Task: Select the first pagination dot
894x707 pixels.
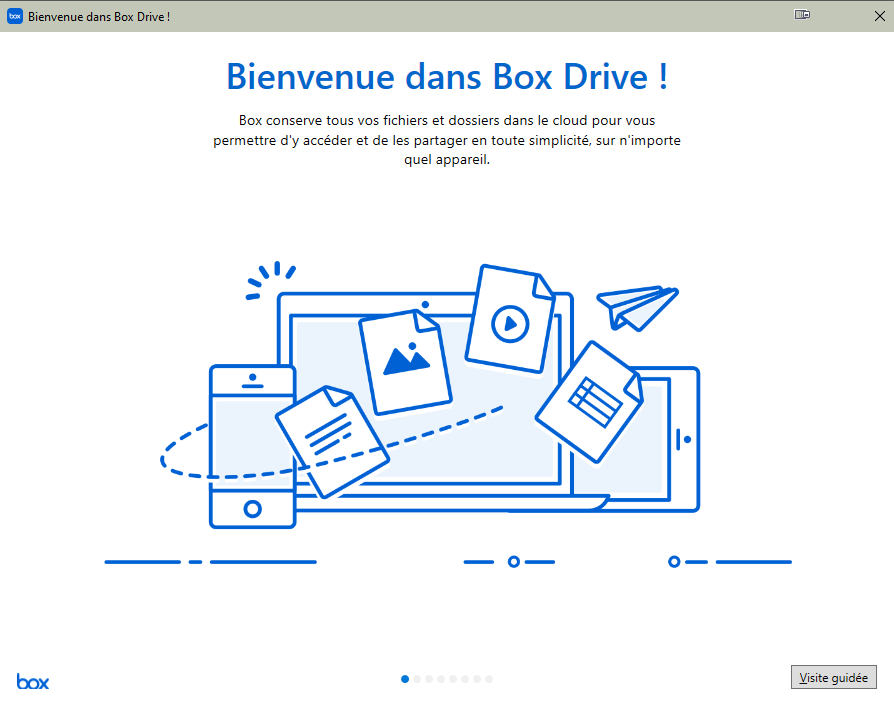Action: [x=404, y=679]
